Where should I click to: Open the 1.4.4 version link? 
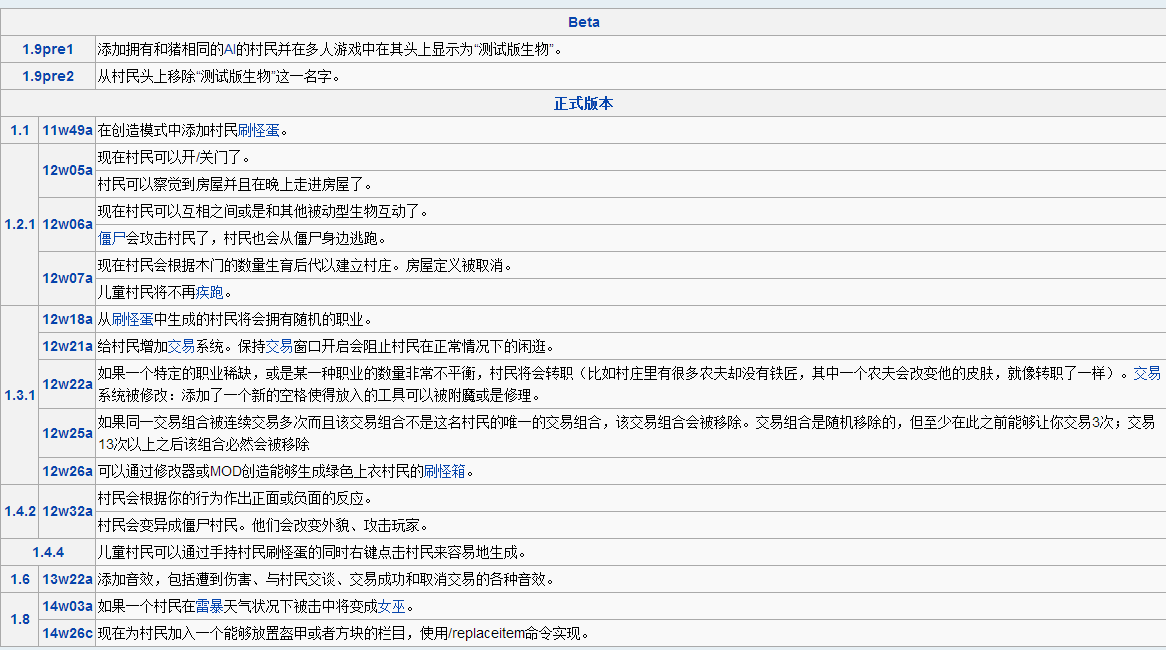(x=48, y=552)
